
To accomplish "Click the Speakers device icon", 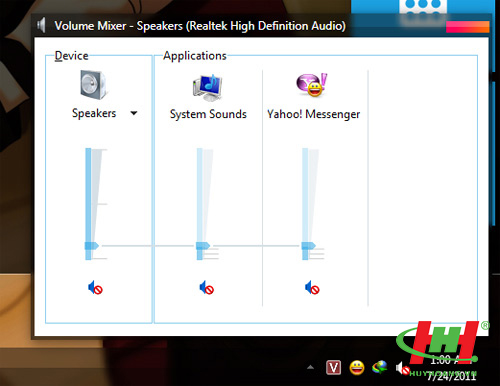I will 94,85.
